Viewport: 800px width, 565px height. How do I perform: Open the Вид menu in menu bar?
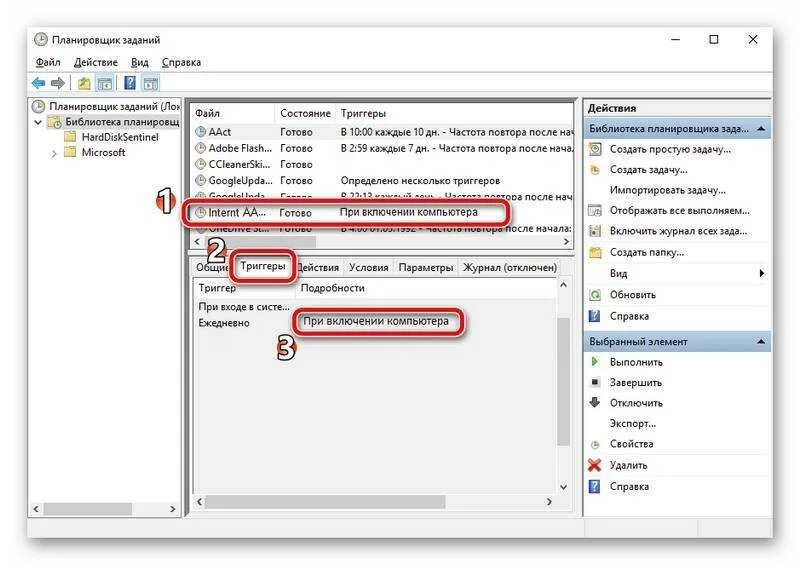(139, 62)
